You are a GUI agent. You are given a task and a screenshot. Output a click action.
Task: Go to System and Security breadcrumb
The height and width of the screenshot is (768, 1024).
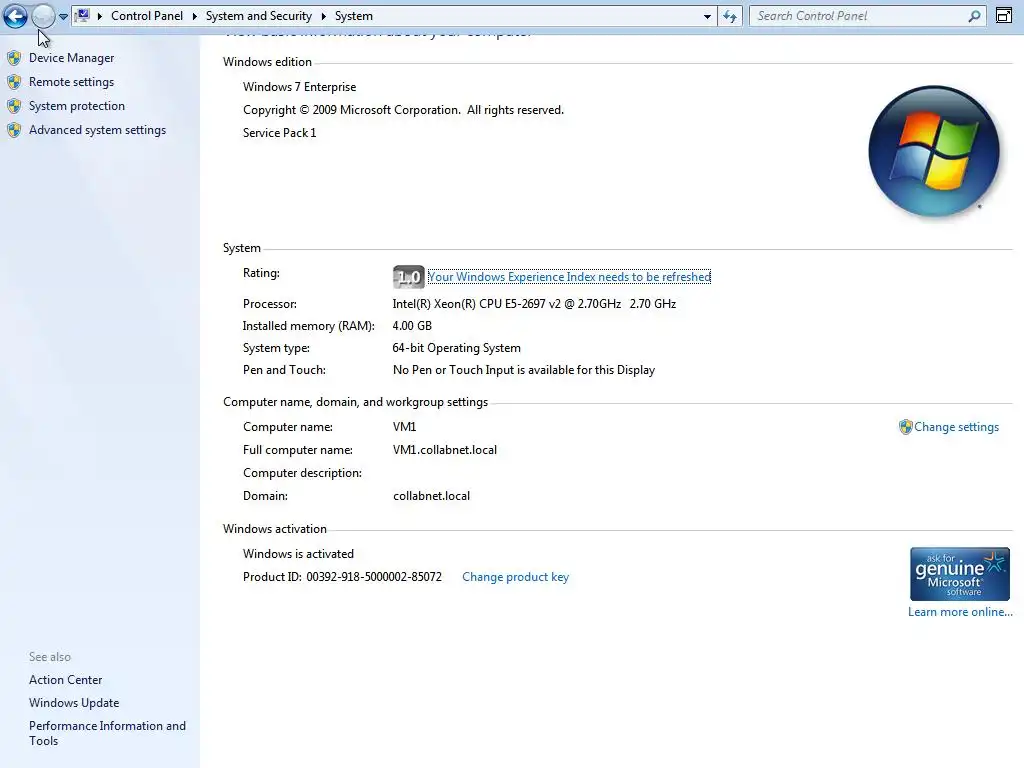(259, 16)
